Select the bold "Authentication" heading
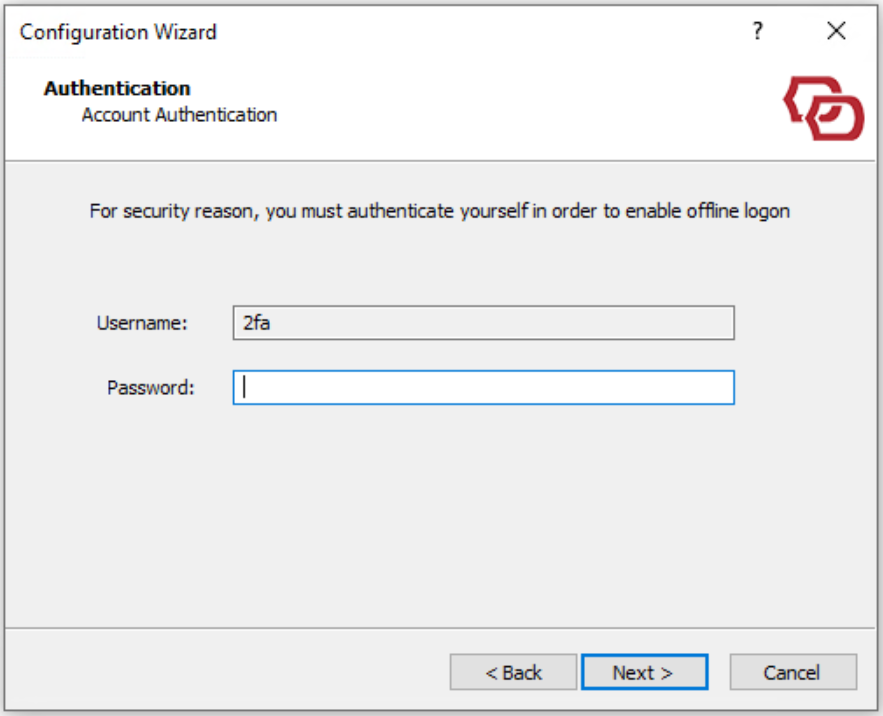This screenshot has width=883, height=716. (x=117, y=89)
